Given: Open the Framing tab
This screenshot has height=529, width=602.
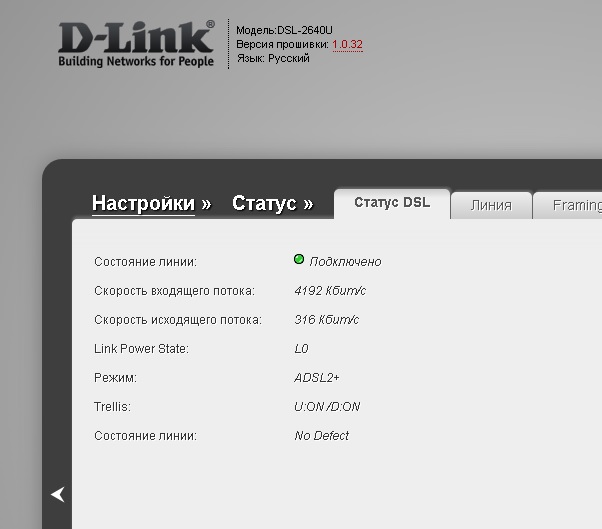Looking at the screenshot, I should (577, 205).
